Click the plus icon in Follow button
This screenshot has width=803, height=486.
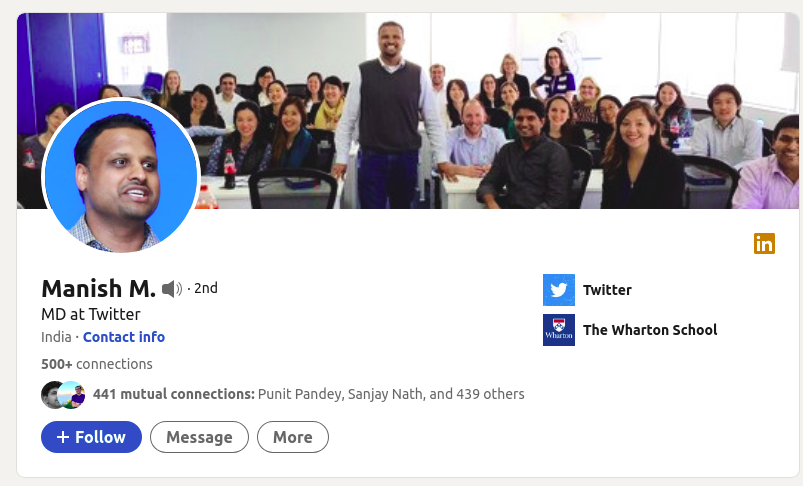[62, 437]
